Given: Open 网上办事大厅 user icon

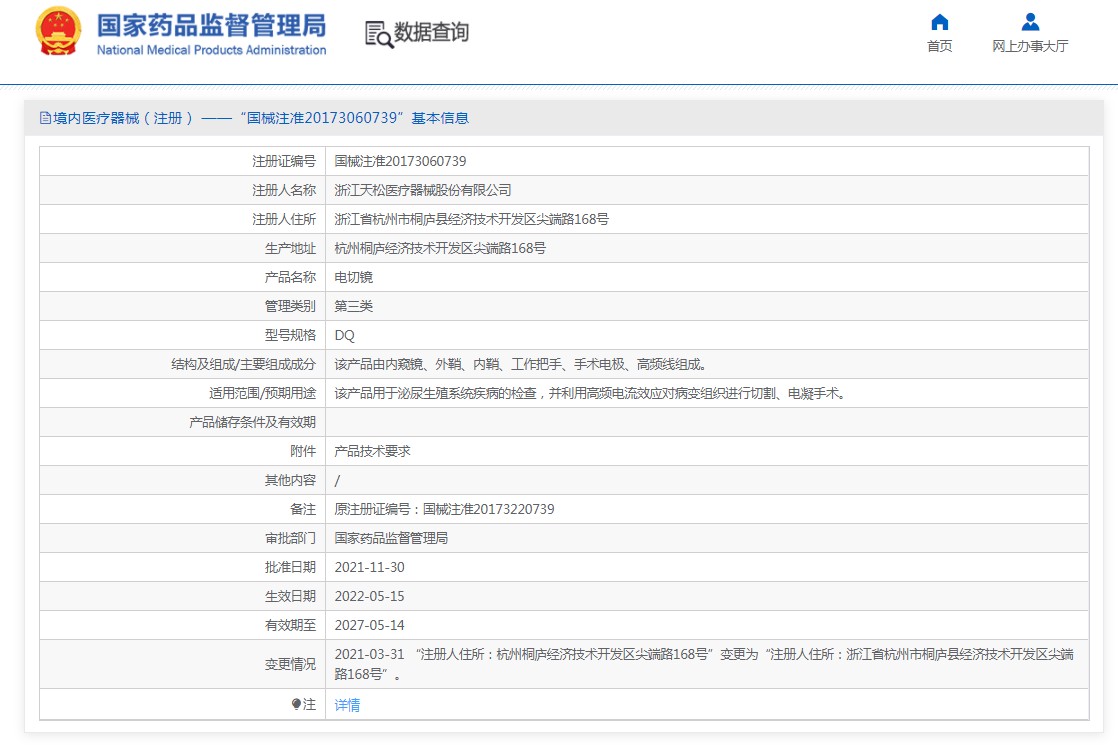Looking at the screenshot, I should (1030, 22).
